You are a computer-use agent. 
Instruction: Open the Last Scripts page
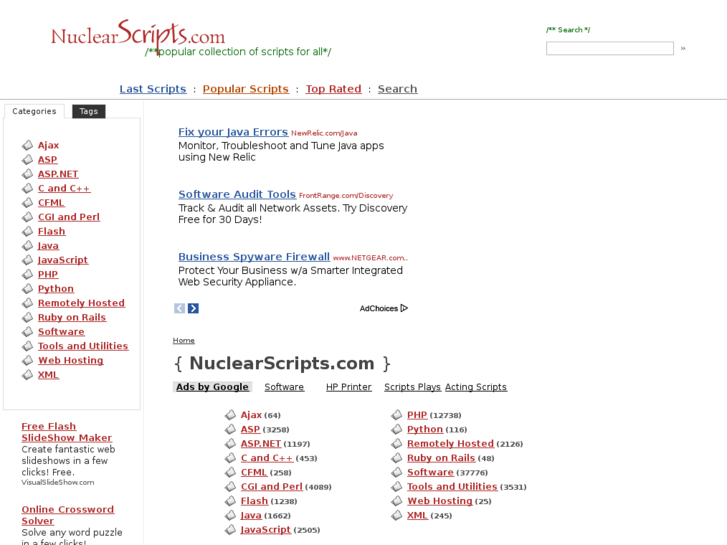(153, 89)
